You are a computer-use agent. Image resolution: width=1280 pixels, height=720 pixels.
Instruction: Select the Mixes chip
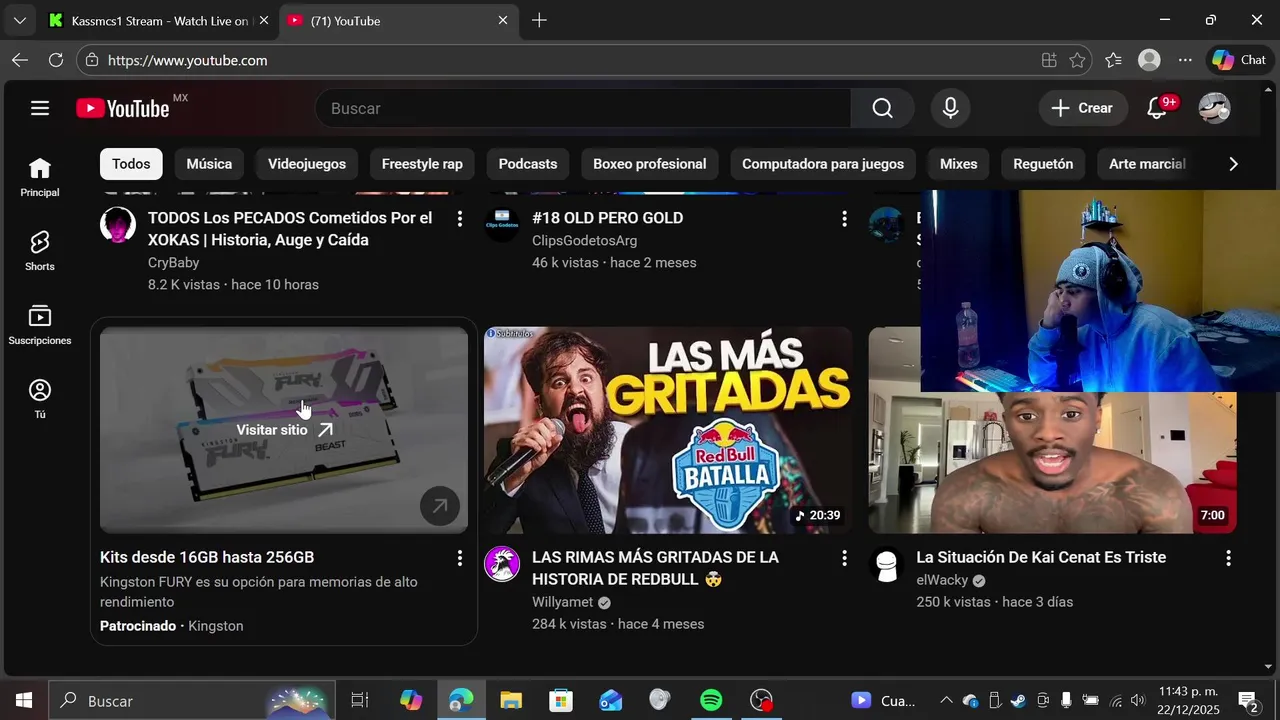(x=958, y=164)
